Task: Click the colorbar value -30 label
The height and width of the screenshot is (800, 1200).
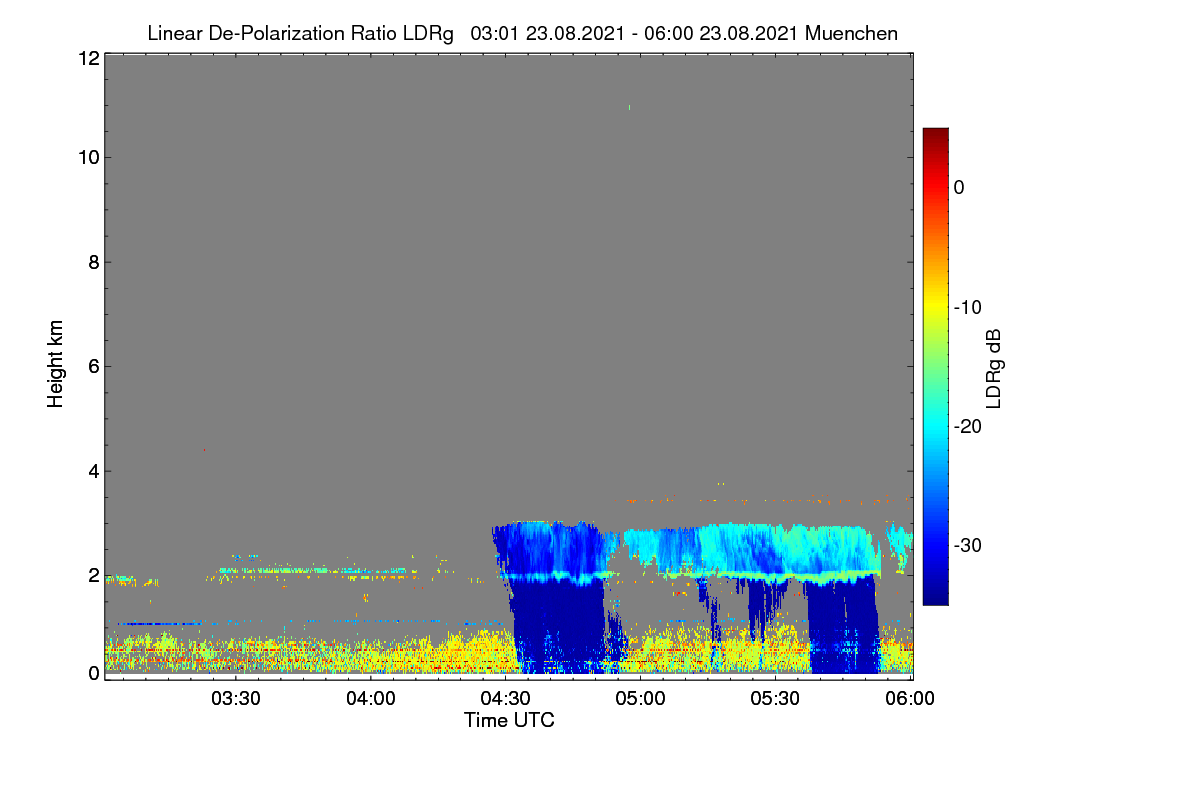Action: pos(967,546)
